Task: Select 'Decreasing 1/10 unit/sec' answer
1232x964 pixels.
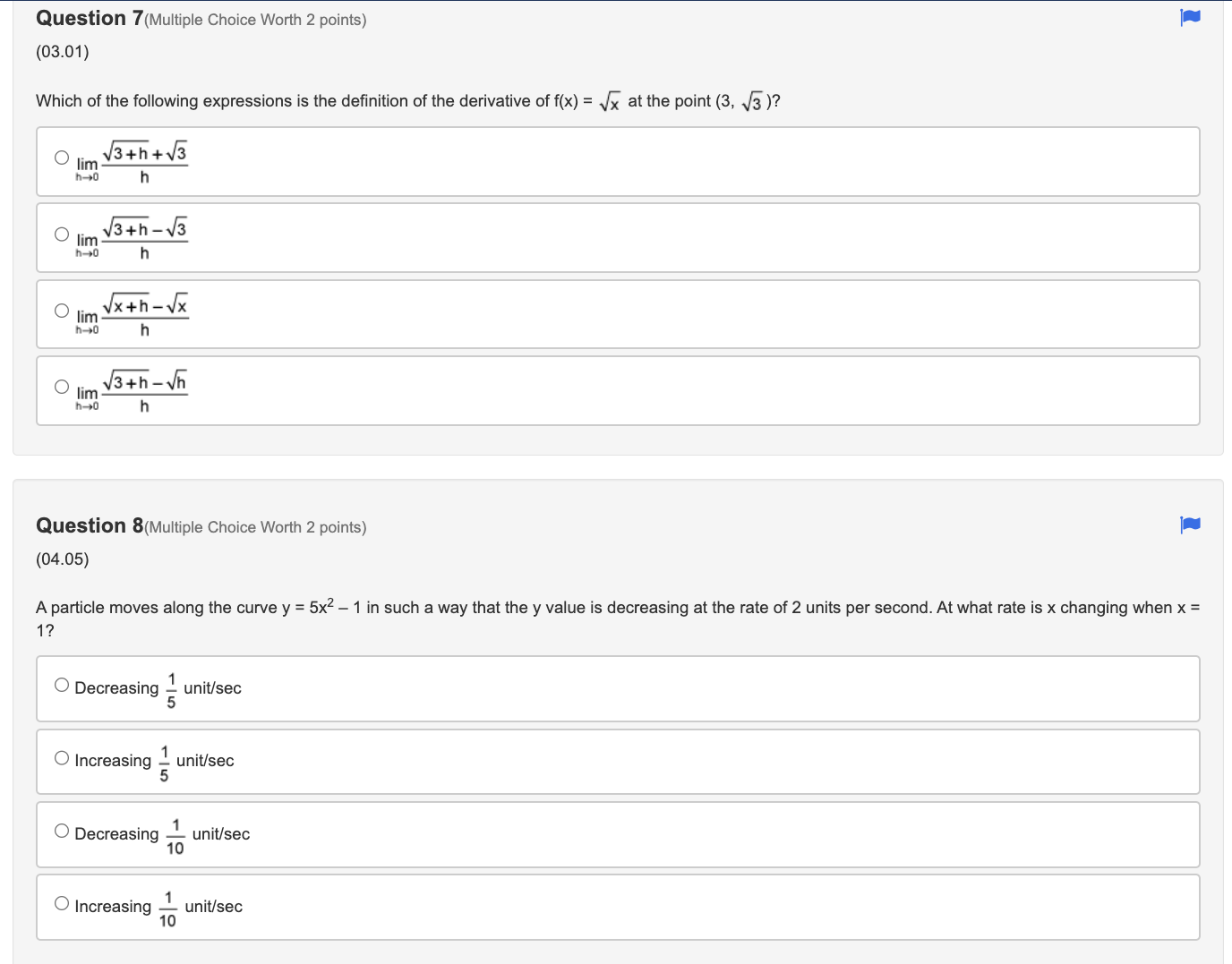Action: (61, 830)
